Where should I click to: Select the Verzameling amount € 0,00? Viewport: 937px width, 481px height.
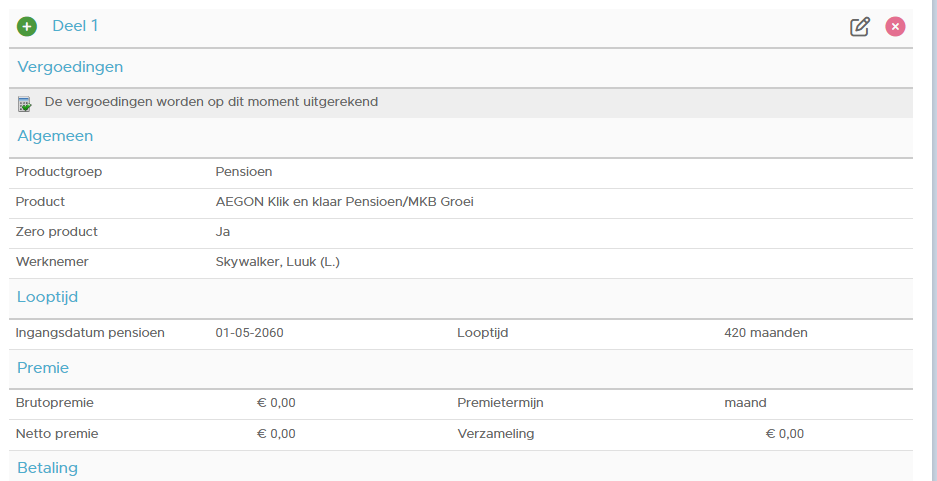pos(785,434)
